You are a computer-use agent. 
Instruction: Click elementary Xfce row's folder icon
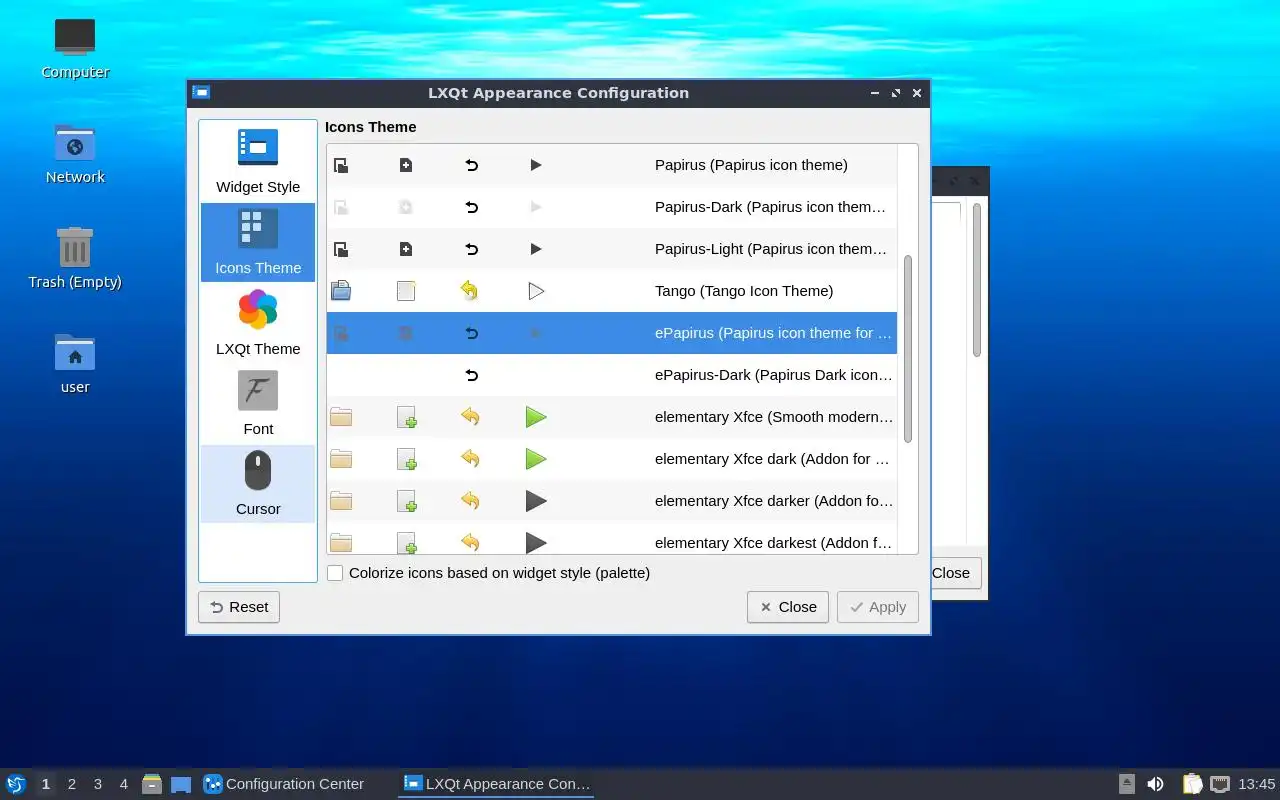tap(341, 417)
